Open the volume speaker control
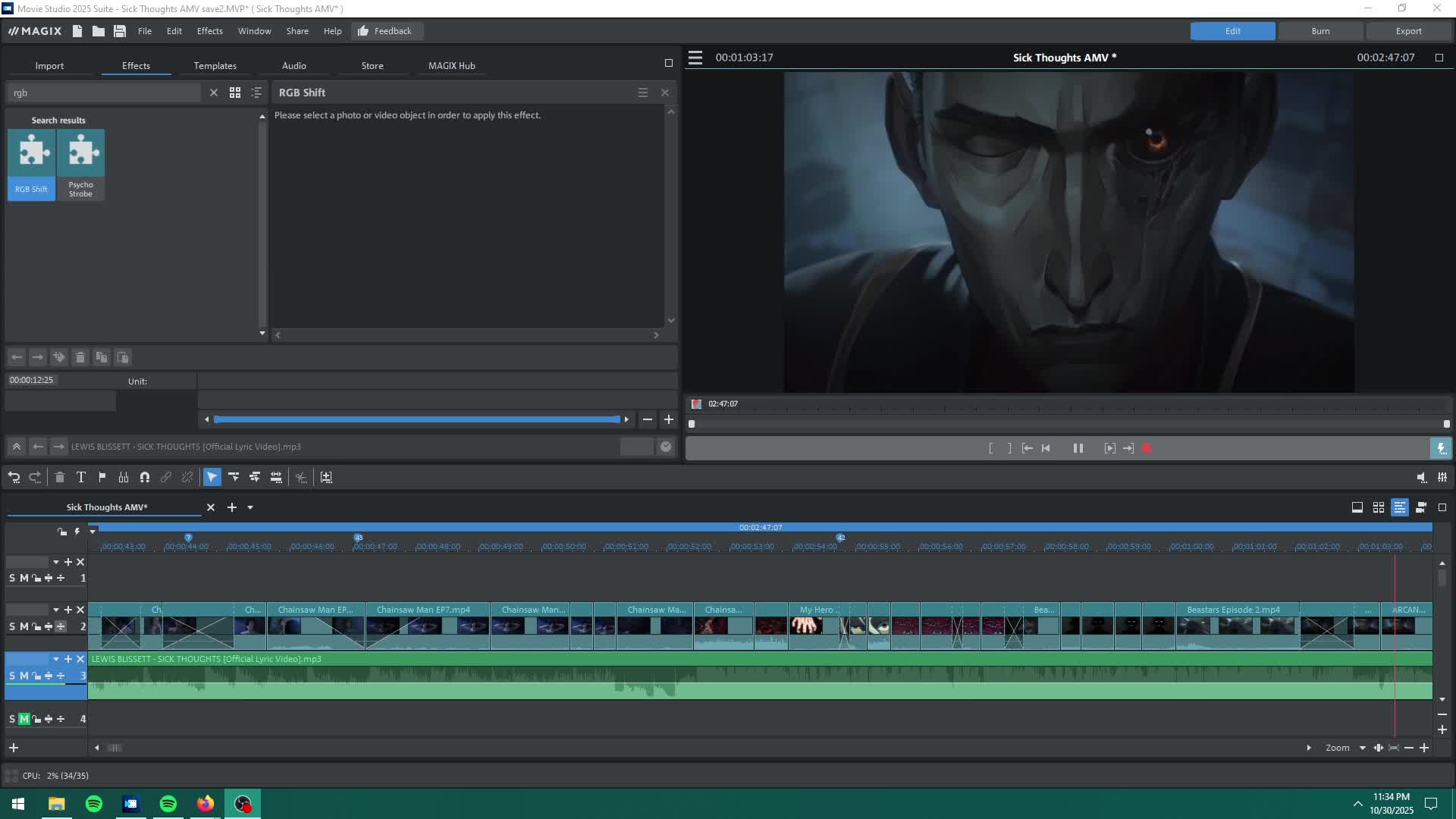The image size is (1456, 819). tap(1421, 477)
